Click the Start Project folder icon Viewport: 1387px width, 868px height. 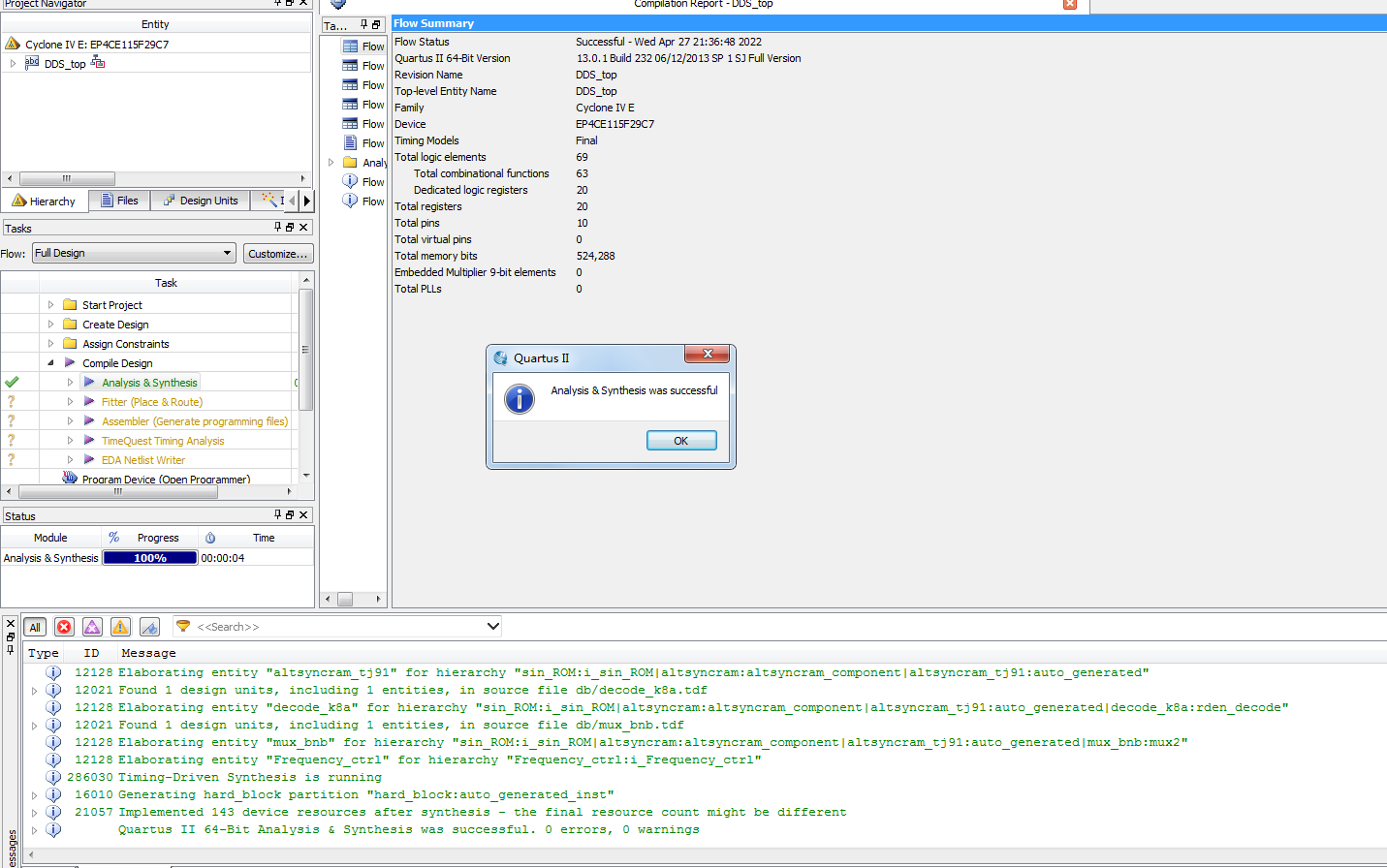(x=70, y=304)
